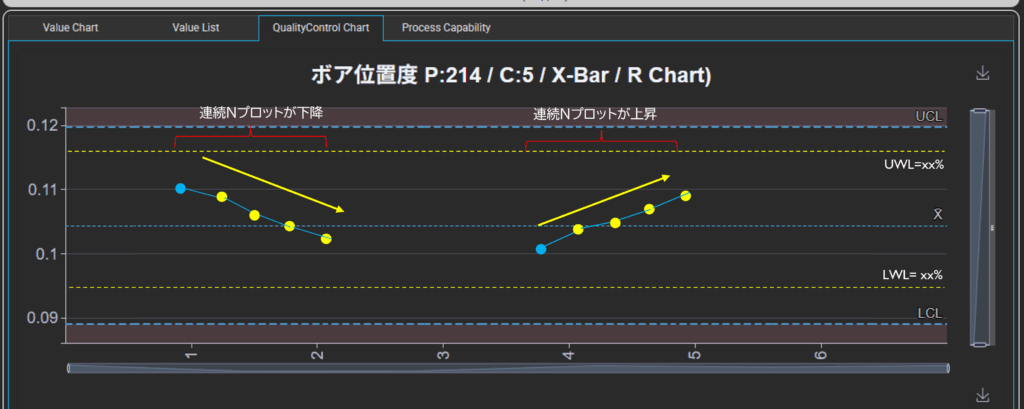Click the UWL=xx% warning limit label
Image resolution: width=1024 pixels, height=409 pixels.
click(912, 164)
